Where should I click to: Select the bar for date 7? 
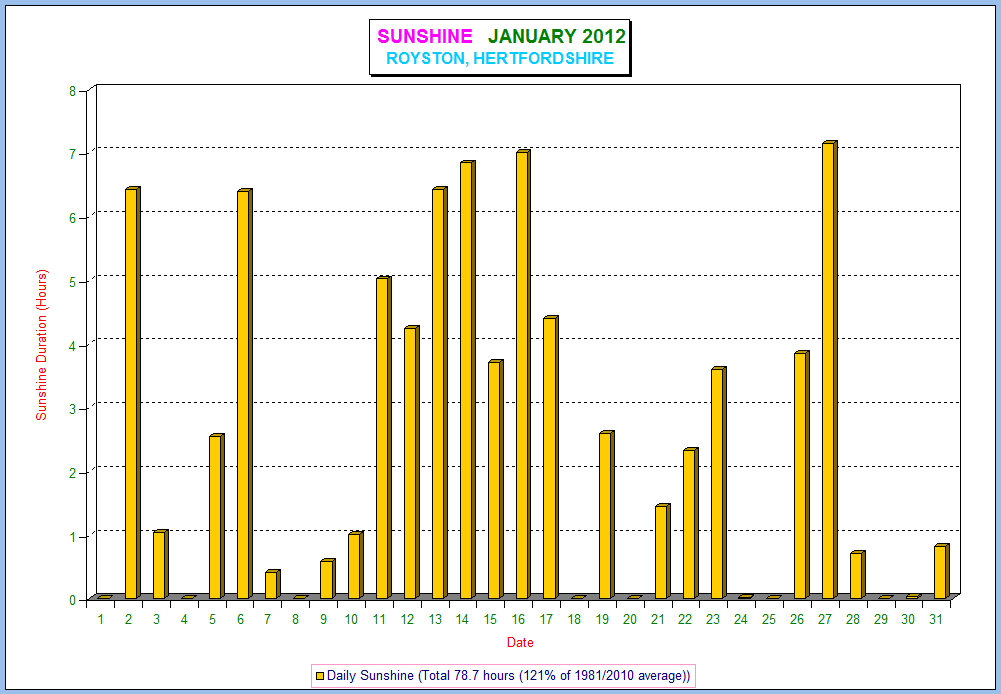(x=273, y=584)
